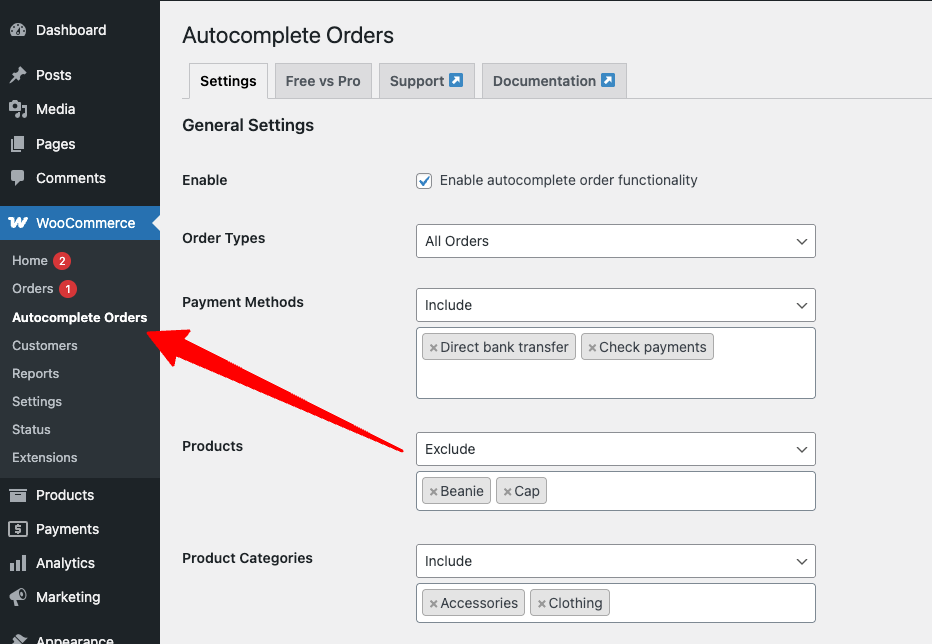Viewport: 932px width, 644px height.
Task: Click the Comments speech bubble icon
Action: point(18,178)
